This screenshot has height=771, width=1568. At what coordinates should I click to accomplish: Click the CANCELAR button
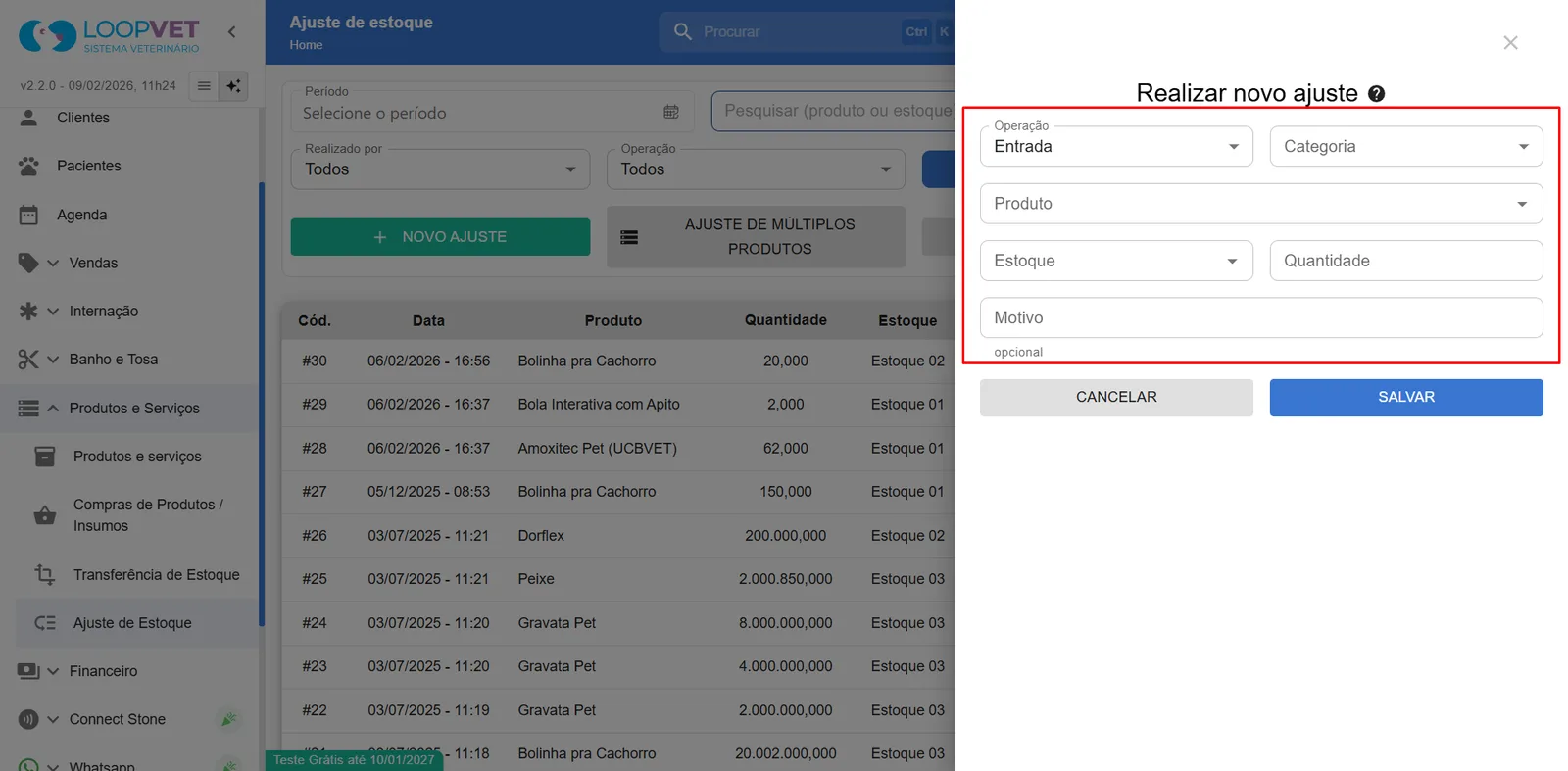pos(1116,398)
